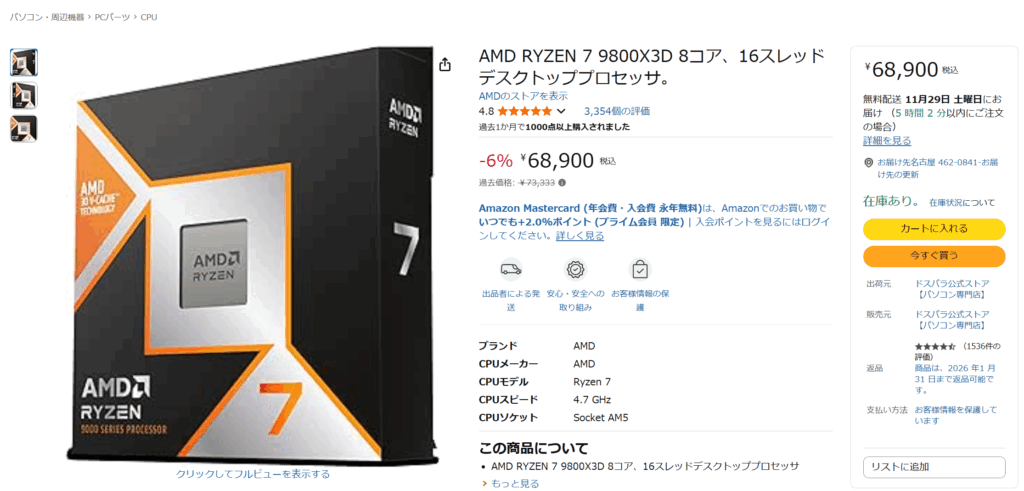The height and width of the screenshot is (491, 1024).
Task: Click the share icon above product image
Action: click(445, 64)
